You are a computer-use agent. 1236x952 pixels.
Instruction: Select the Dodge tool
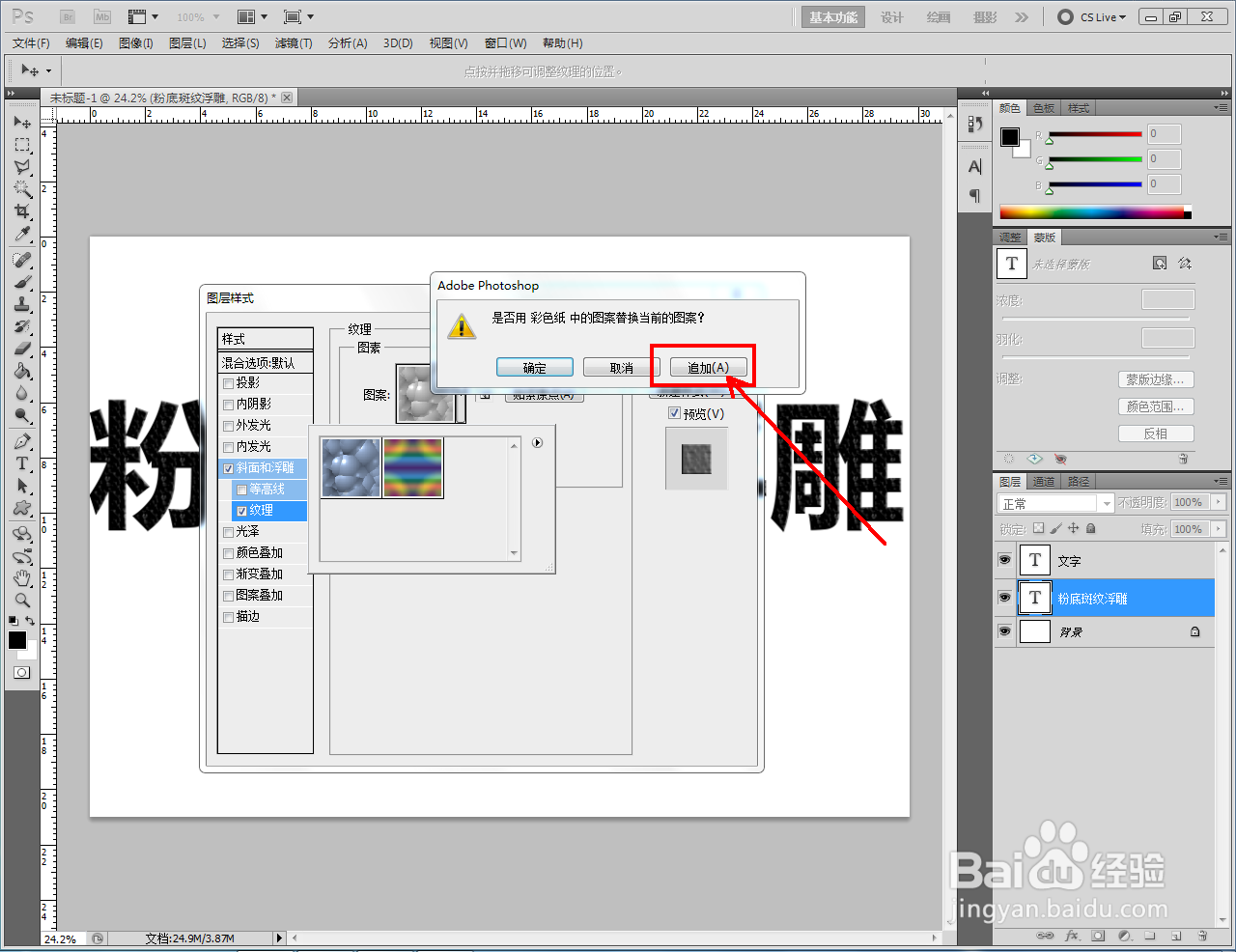click(22, 415)
